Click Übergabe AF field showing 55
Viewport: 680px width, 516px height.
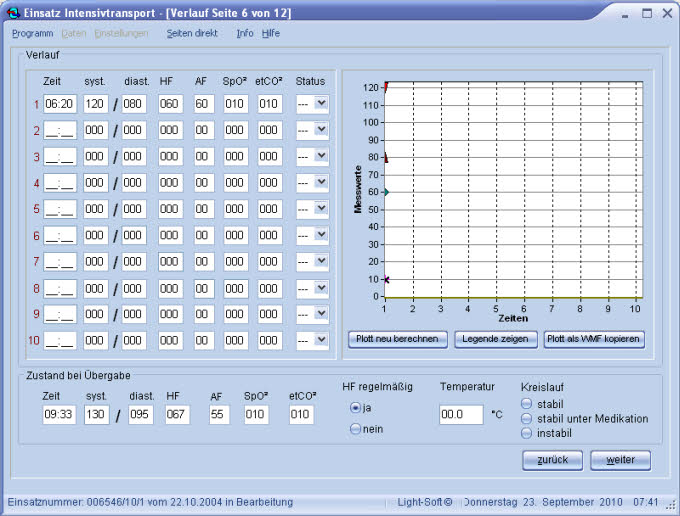point(219,415)
